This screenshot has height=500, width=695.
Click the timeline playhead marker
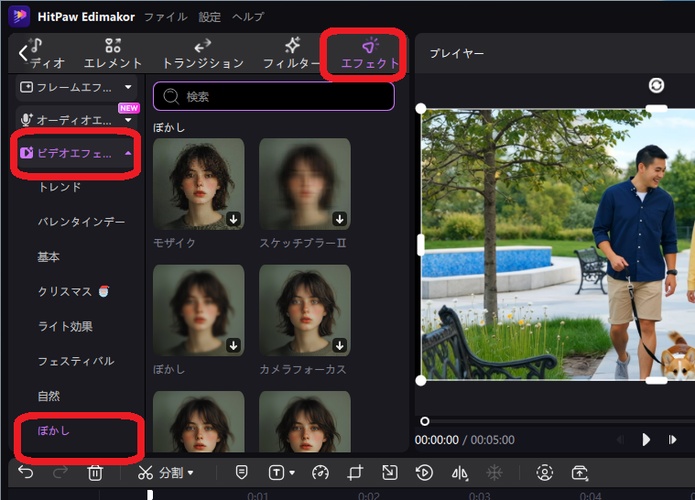[x=150, y=495]
